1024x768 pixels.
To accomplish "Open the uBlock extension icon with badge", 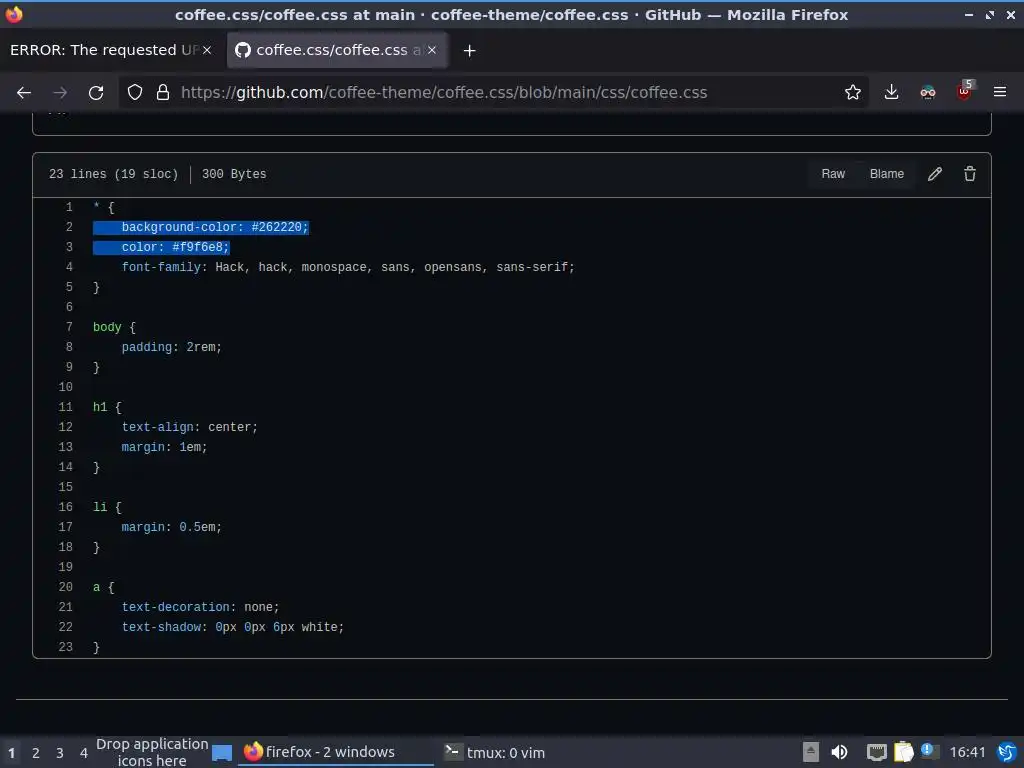I will [x=965, y=91].
